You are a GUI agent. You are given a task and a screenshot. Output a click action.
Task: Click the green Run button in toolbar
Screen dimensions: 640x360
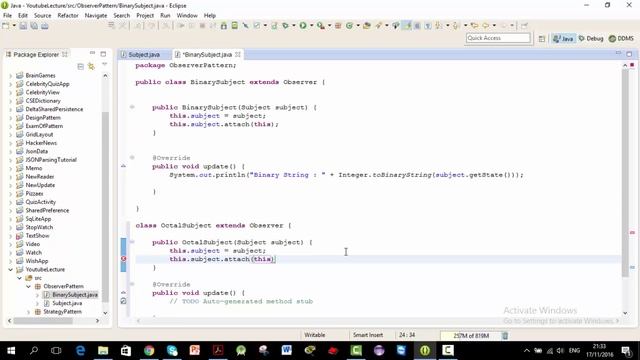coord(303,26)
